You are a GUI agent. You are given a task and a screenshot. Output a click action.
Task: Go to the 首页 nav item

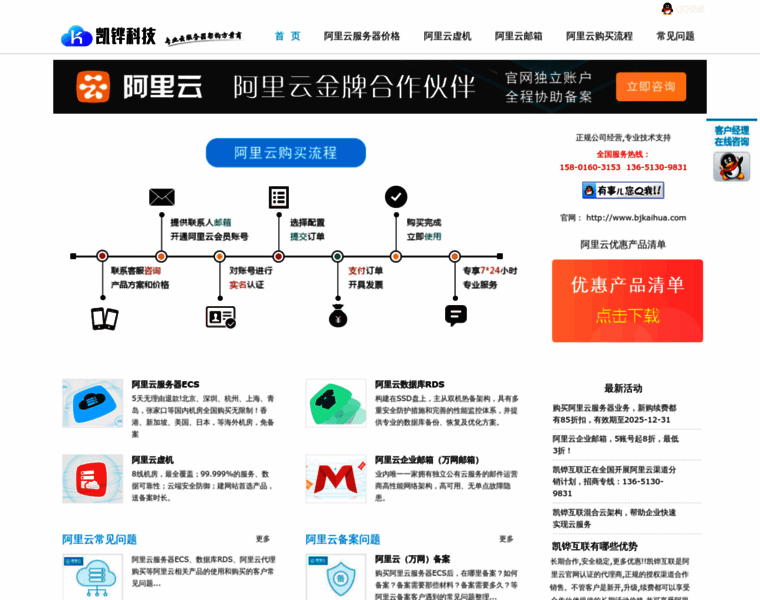[x=287, y=36]
